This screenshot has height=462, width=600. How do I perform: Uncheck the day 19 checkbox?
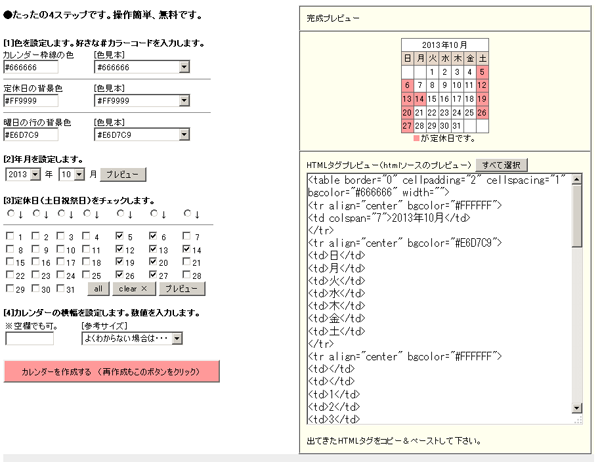click(x=119, y=262)
